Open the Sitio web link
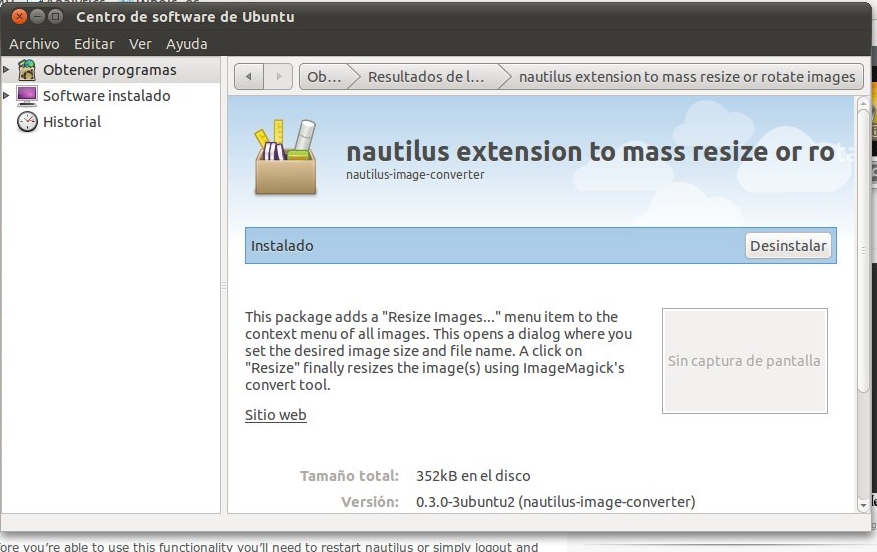The height and width of the screenshot is (552, 877). tap(276, 415)
